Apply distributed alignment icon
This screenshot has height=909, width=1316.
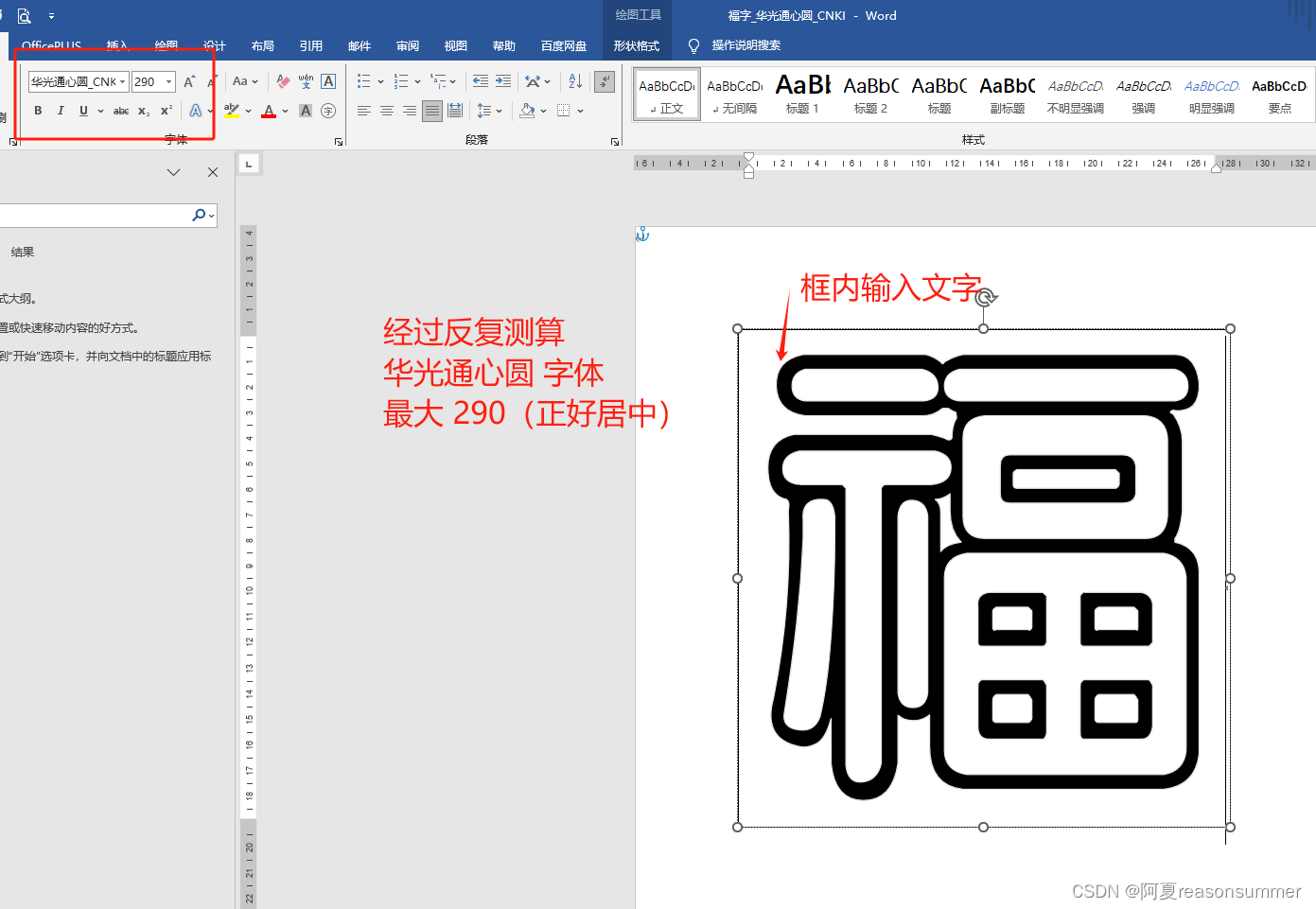[x=455, y=111]
